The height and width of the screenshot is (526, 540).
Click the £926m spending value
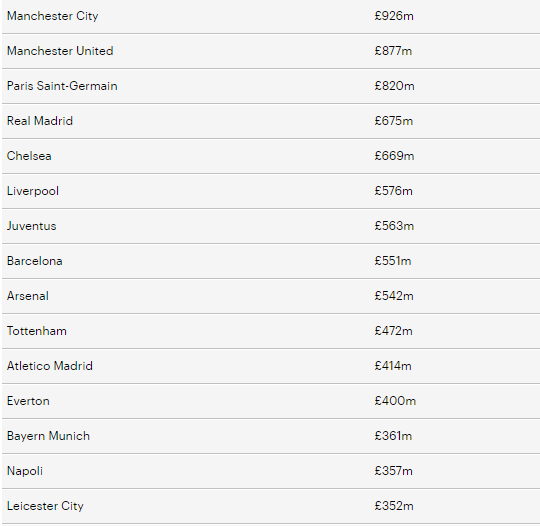394,16
